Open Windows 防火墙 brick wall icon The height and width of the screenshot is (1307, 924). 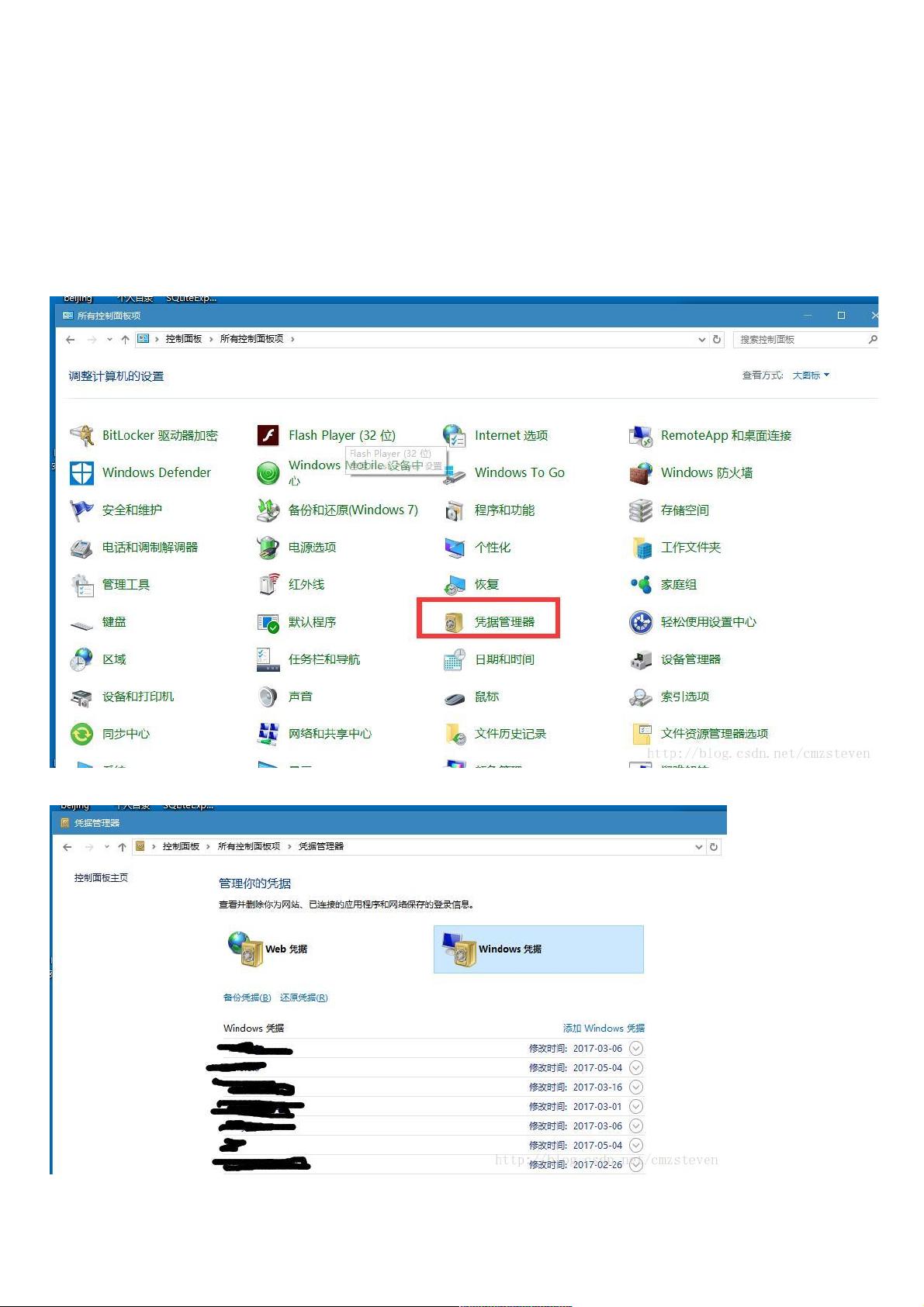point(640,473)
